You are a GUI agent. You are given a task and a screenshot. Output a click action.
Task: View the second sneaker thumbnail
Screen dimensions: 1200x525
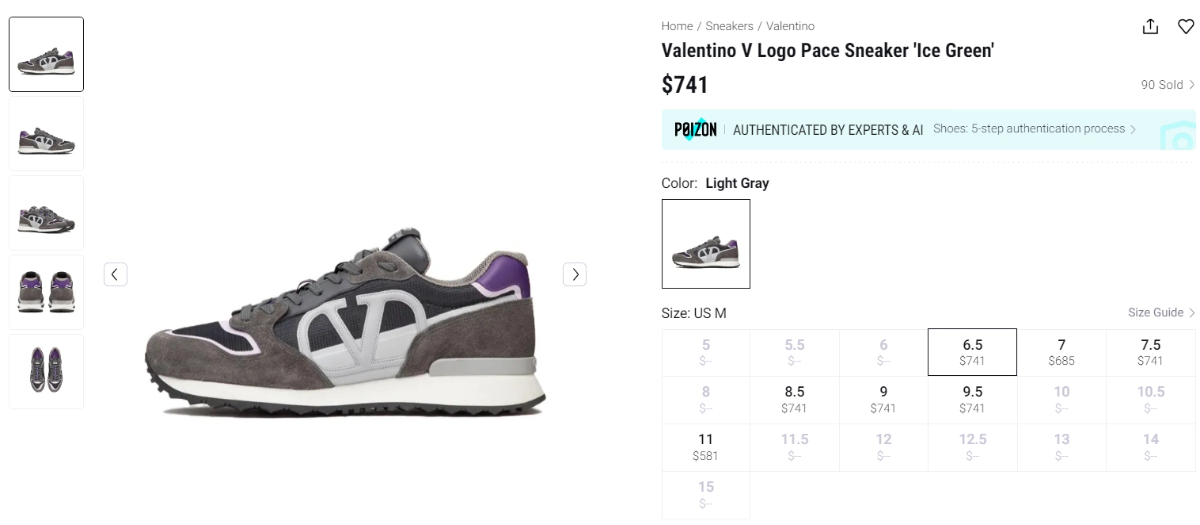coord(46,134)
